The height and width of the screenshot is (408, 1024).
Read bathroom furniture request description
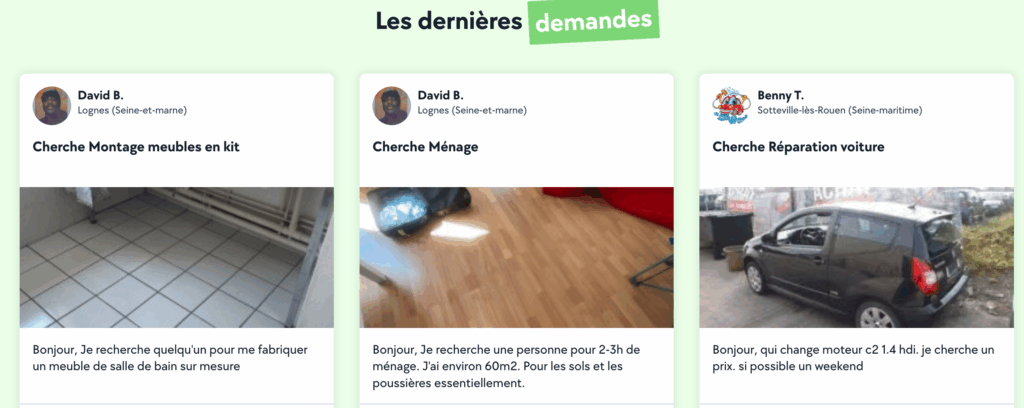point(170,358)
